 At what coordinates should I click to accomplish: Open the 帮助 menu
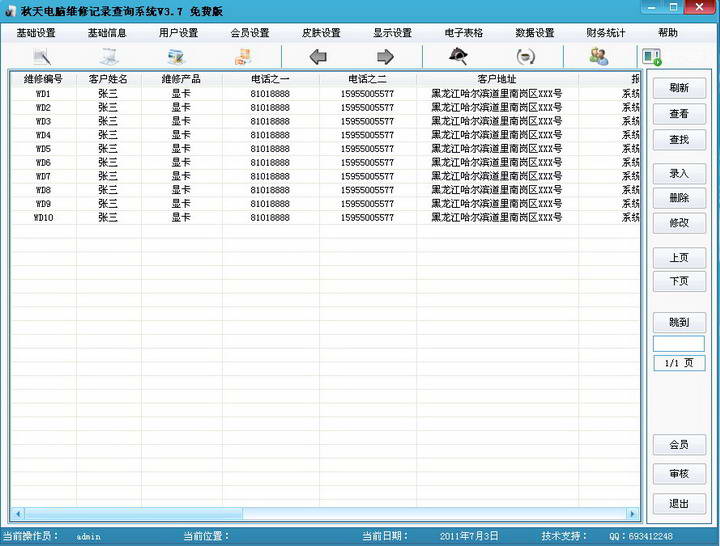coord(668,33)
